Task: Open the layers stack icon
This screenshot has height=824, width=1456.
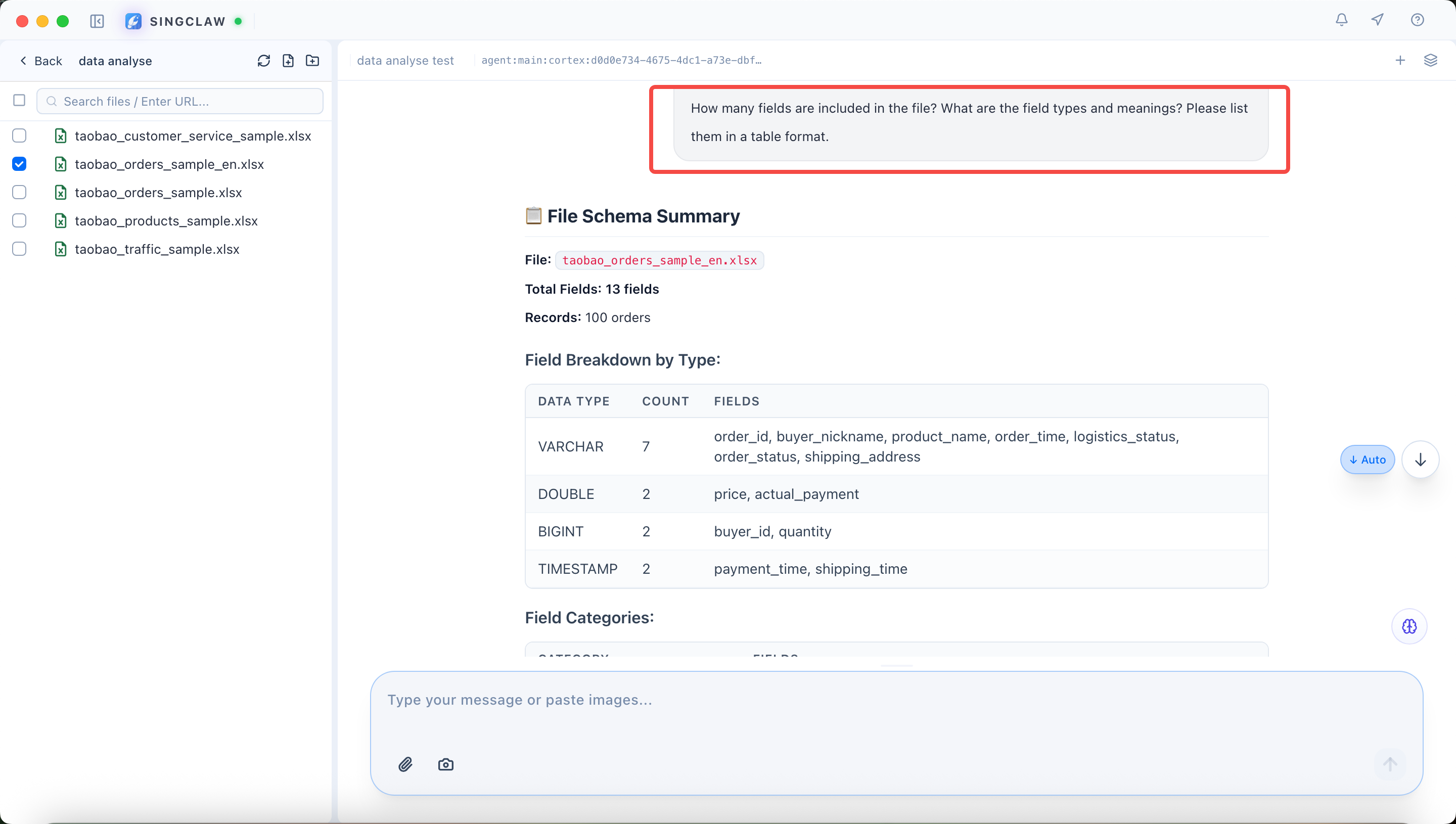Action: pos(1430,61)
